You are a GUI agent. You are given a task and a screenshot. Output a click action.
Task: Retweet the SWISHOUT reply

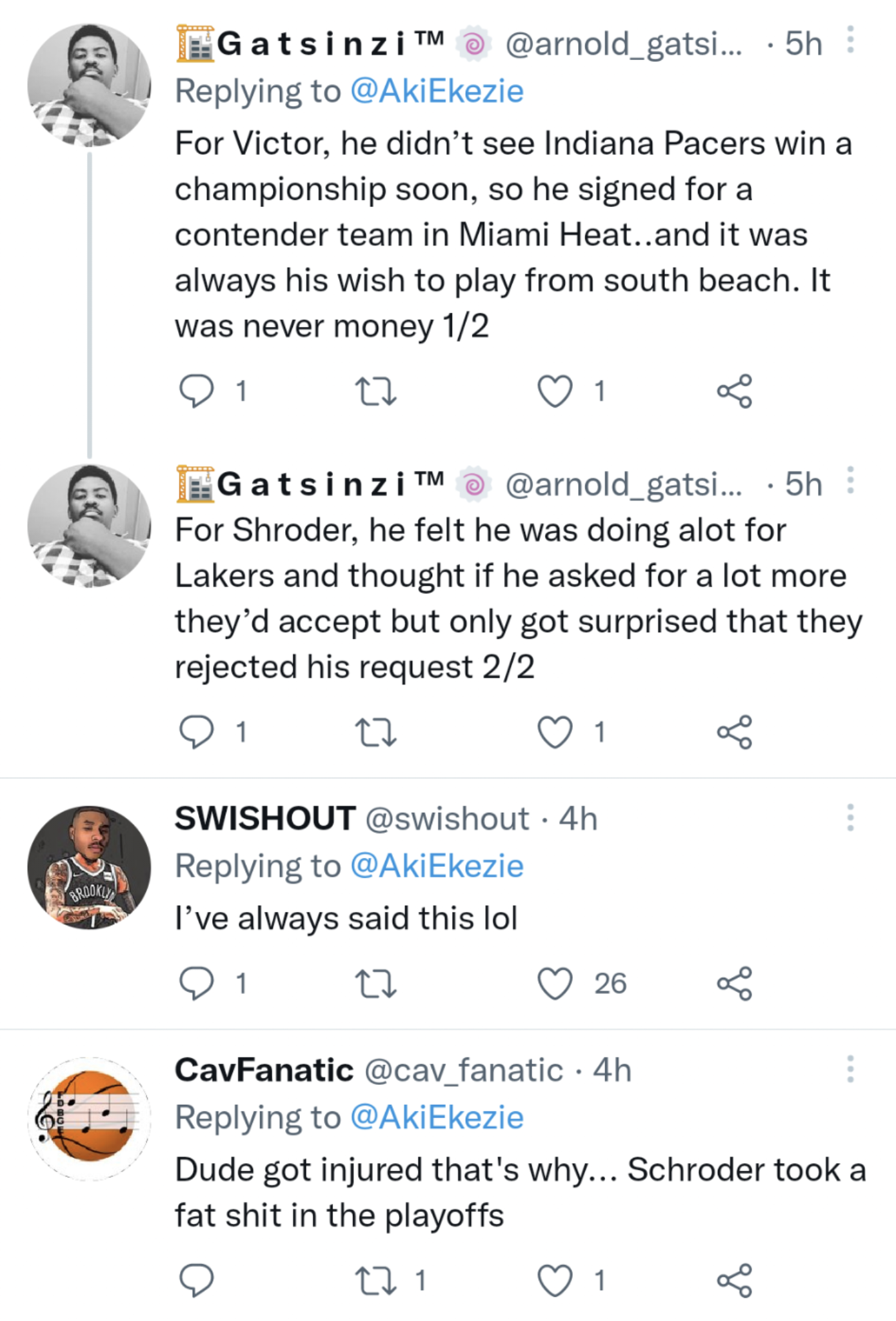pos(376,984)
